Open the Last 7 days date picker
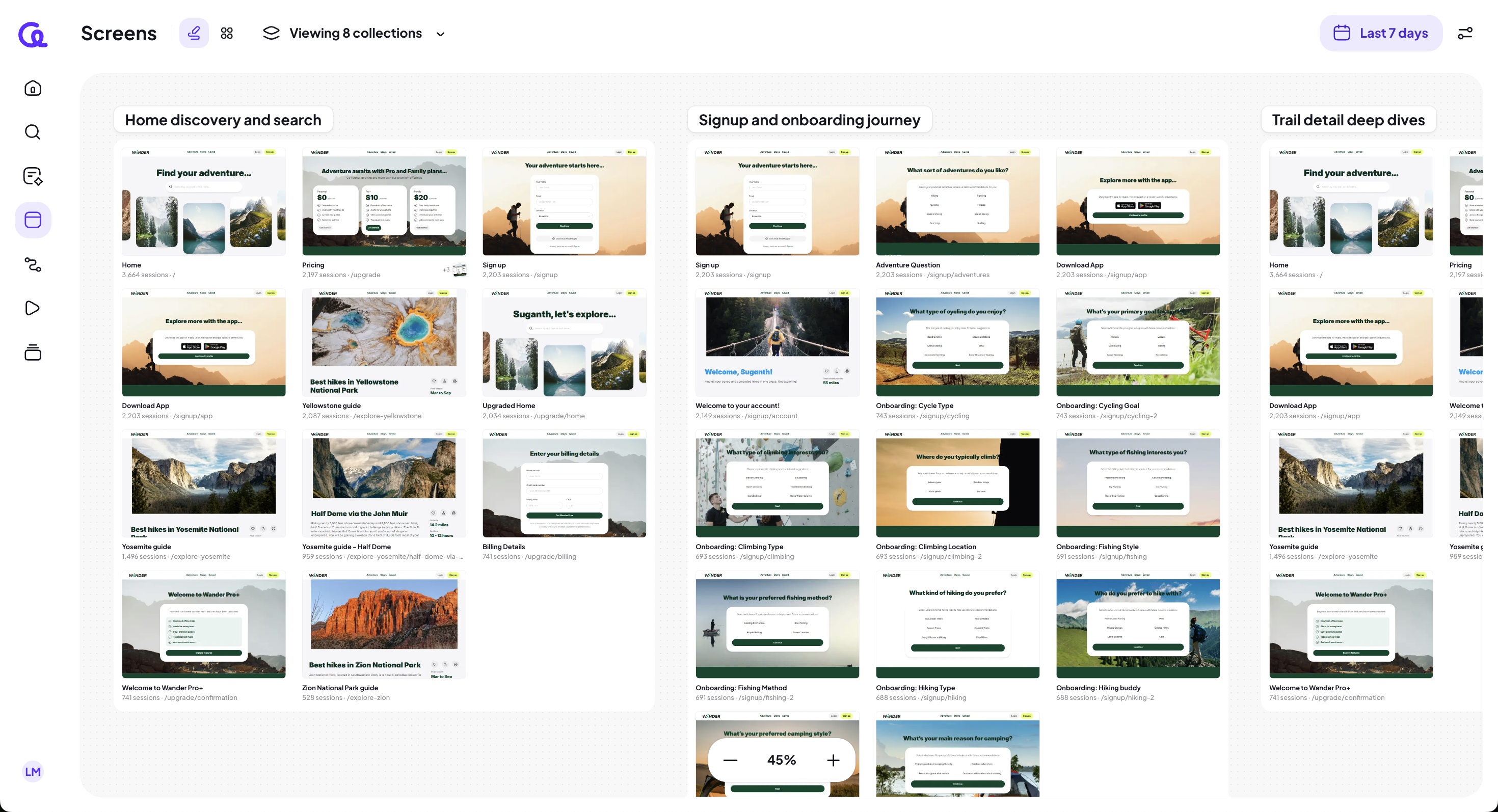 tap(1380, 33)
